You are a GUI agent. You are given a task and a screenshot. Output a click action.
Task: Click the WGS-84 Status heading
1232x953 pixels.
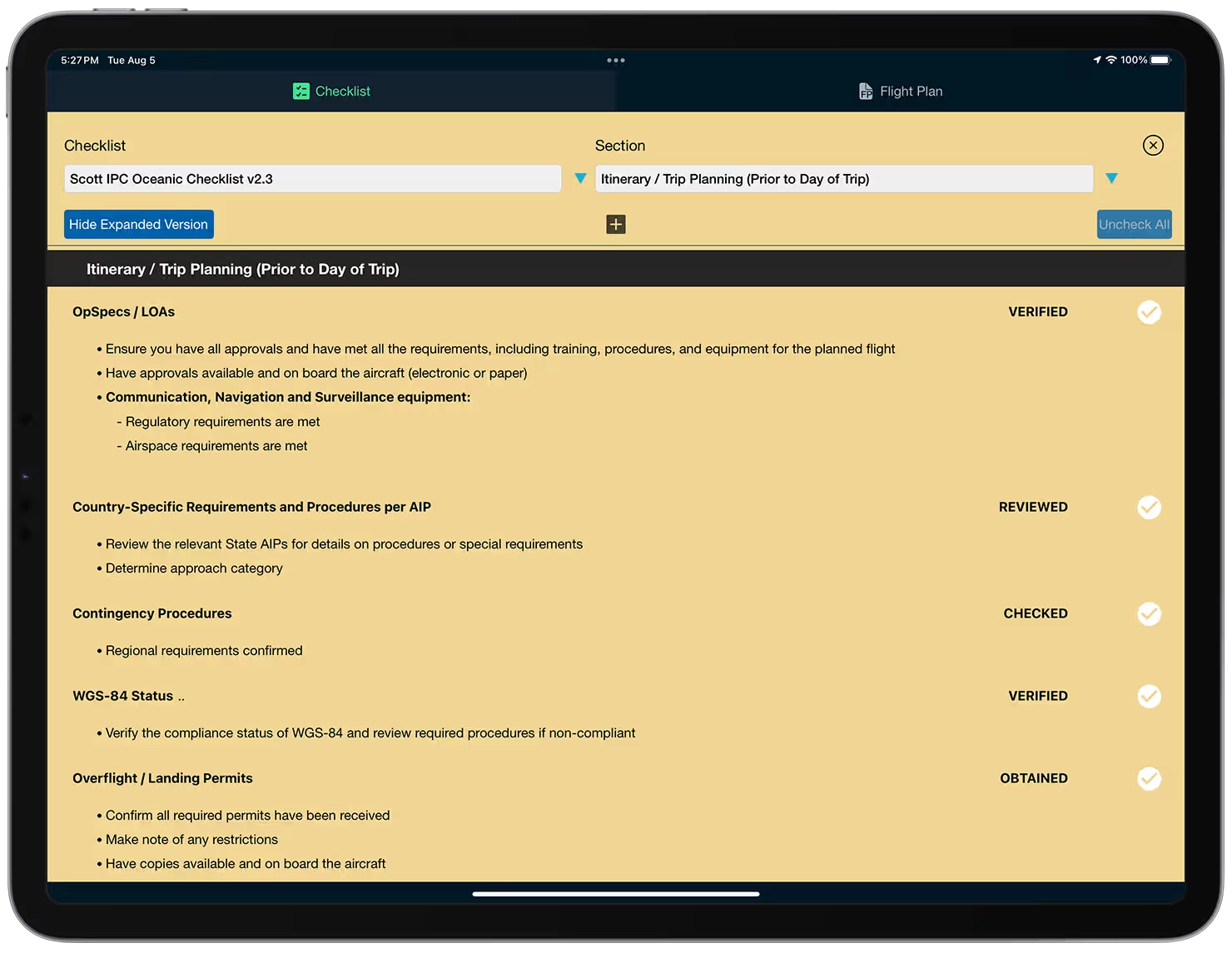(123, 696)
